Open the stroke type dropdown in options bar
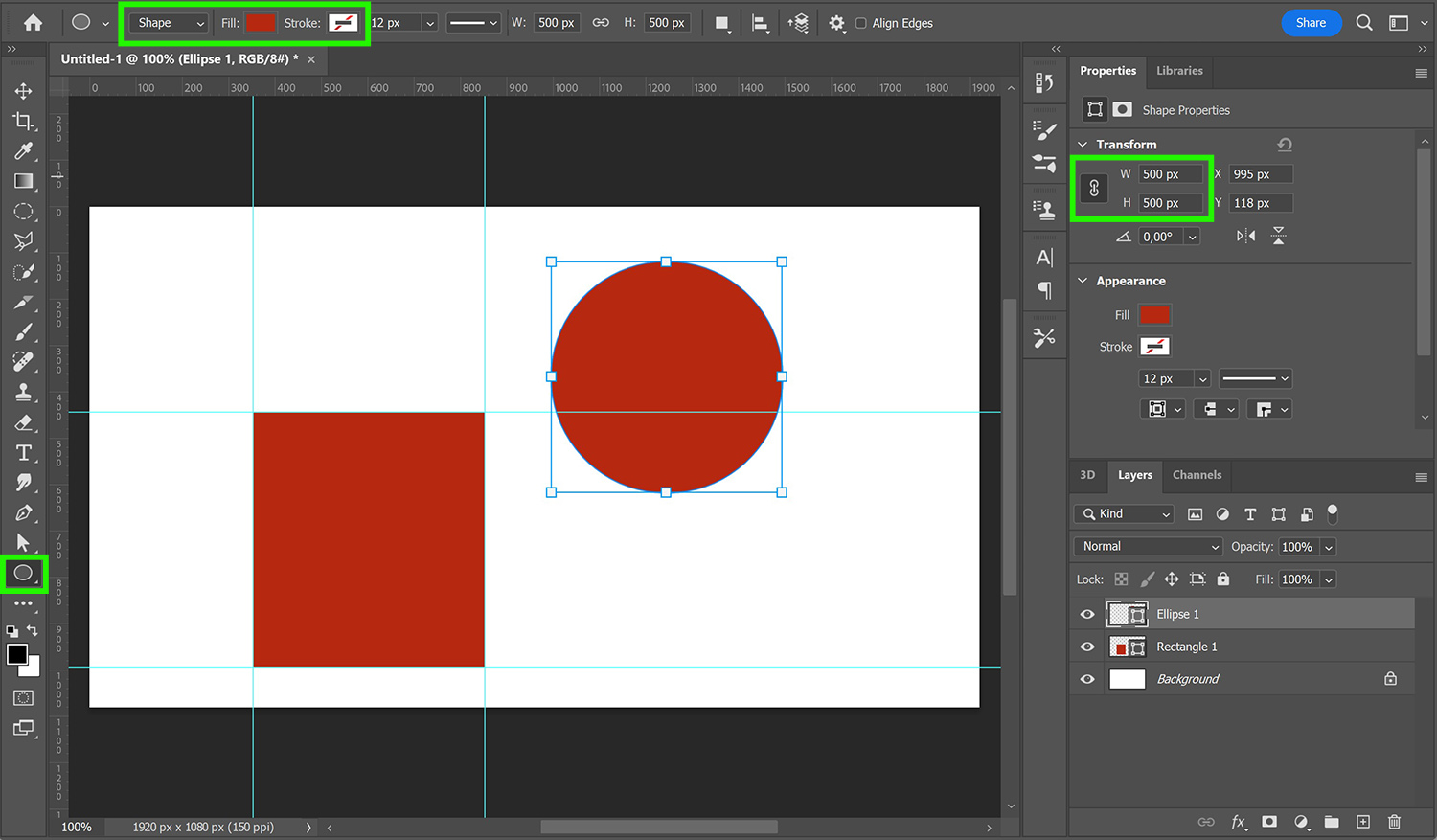The width and height of the screenshot is (1437, 840). (x=473, y=23)
